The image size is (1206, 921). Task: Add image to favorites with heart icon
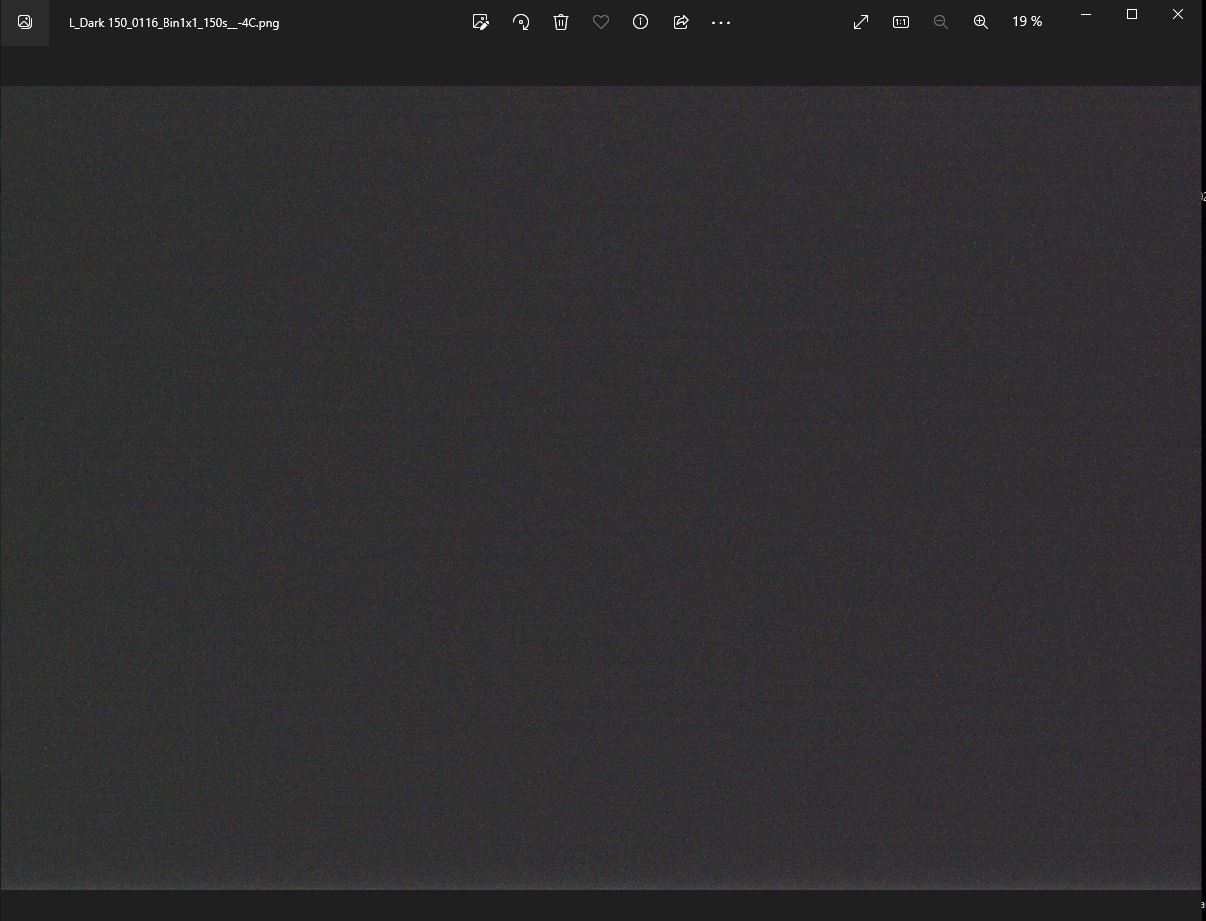point(601,22)
